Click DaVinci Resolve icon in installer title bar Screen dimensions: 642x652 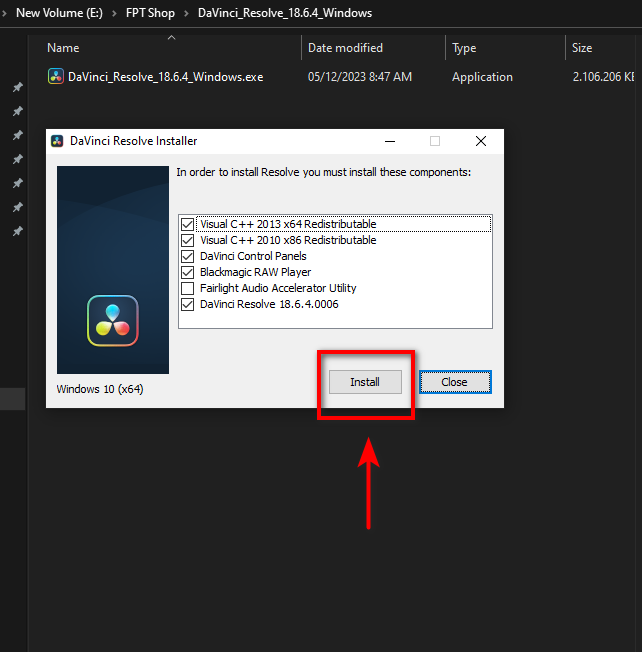tap(57, 141)
